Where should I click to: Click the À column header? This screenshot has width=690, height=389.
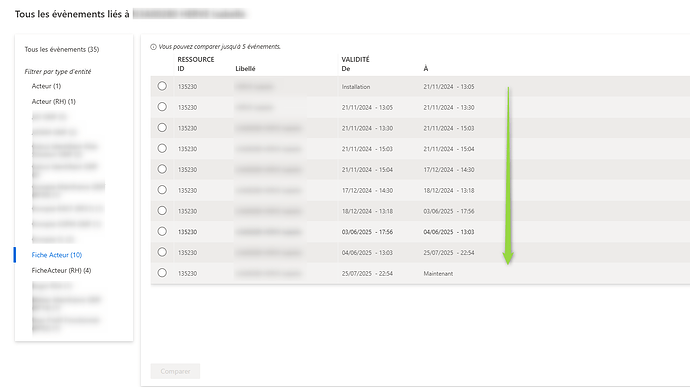pyautogui.click(x=426, y=69)
